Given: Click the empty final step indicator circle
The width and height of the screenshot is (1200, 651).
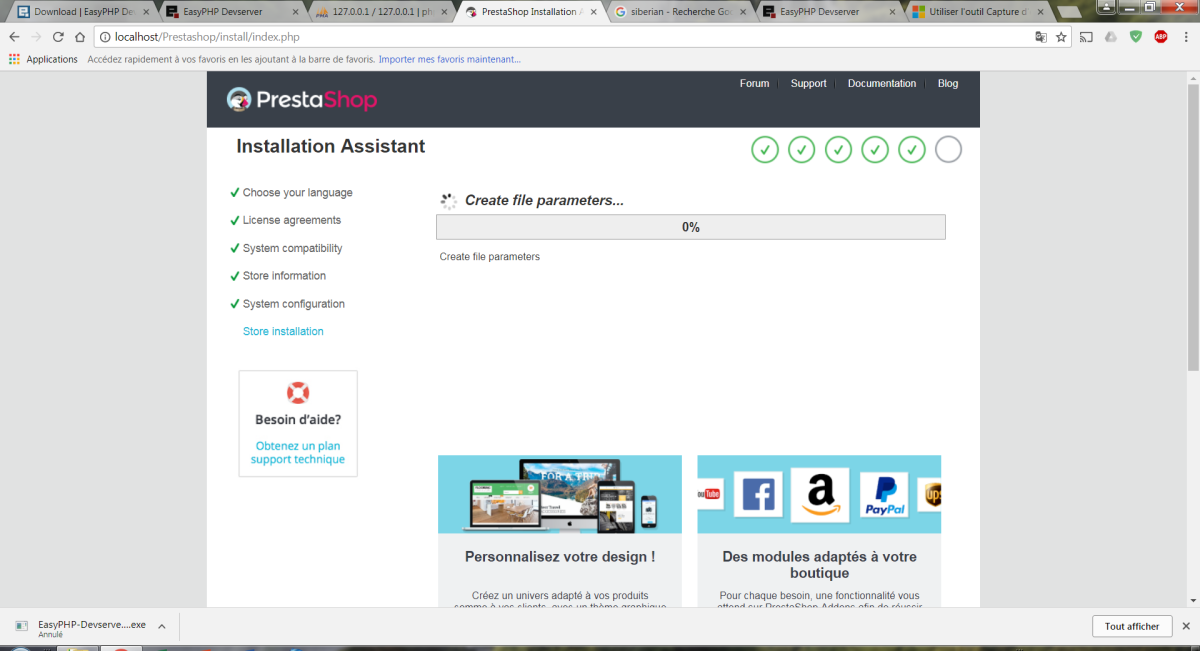Looking at the screenshot, I should [x=948, y=150].
